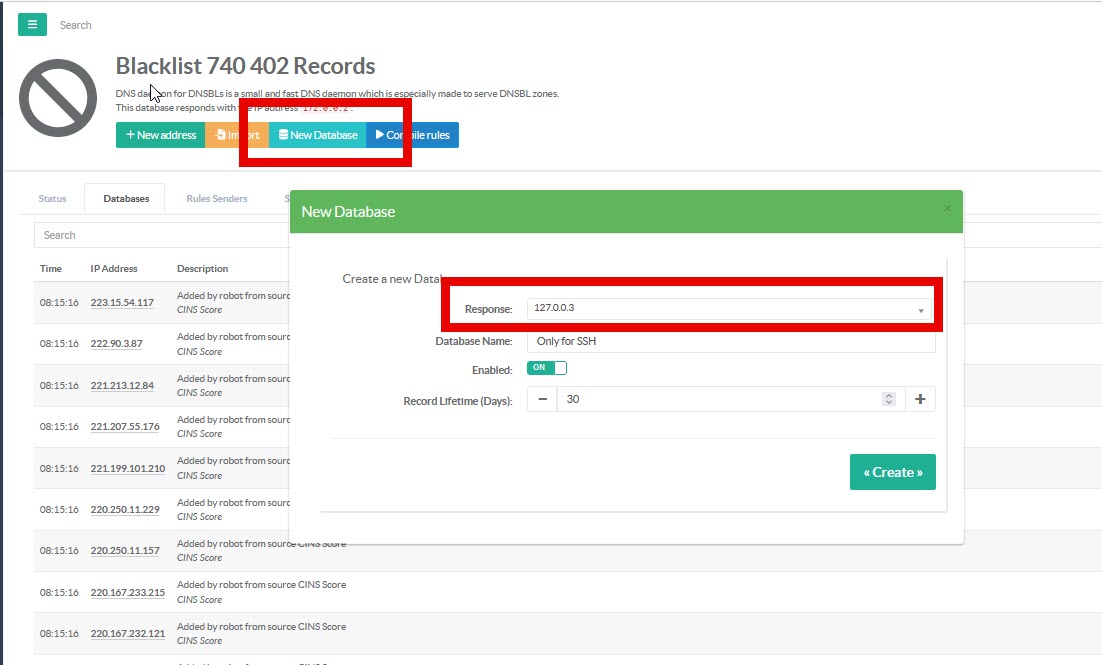The height and width of the screenshot is (665, 1102).
Task: Click the Database Name input field
Action: point(730,341)
